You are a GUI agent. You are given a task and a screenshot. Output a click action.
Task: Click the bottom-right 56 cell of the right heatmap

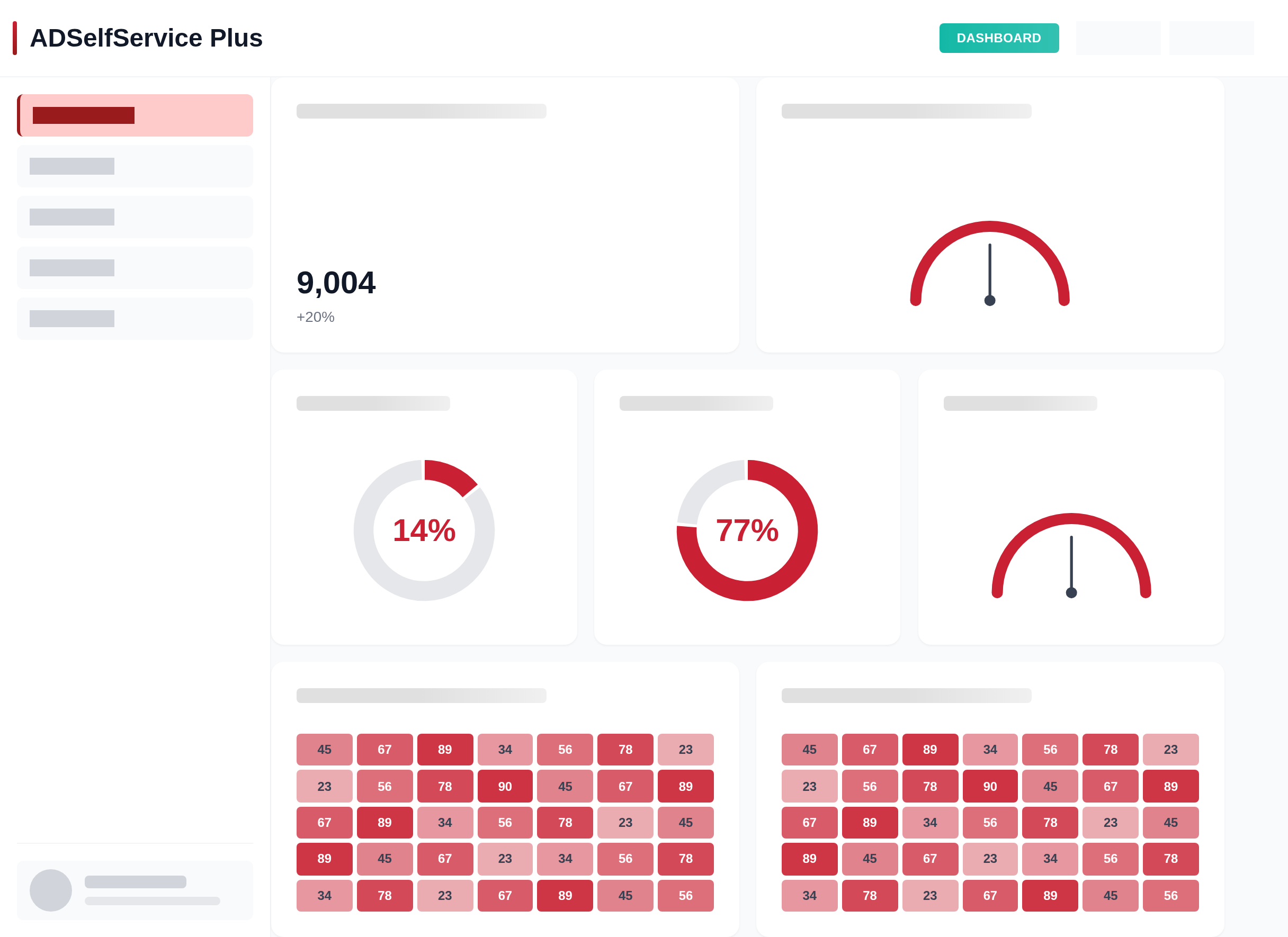(x=1170, y=895)
